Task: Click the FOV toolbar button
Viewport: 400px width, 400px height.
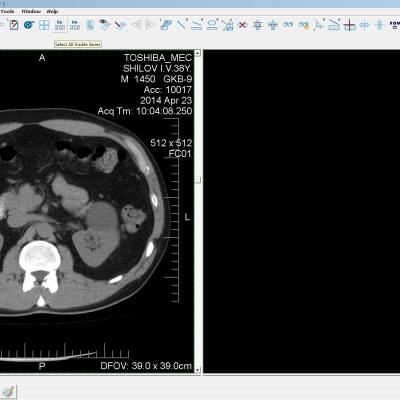Action: pos(395,25)
